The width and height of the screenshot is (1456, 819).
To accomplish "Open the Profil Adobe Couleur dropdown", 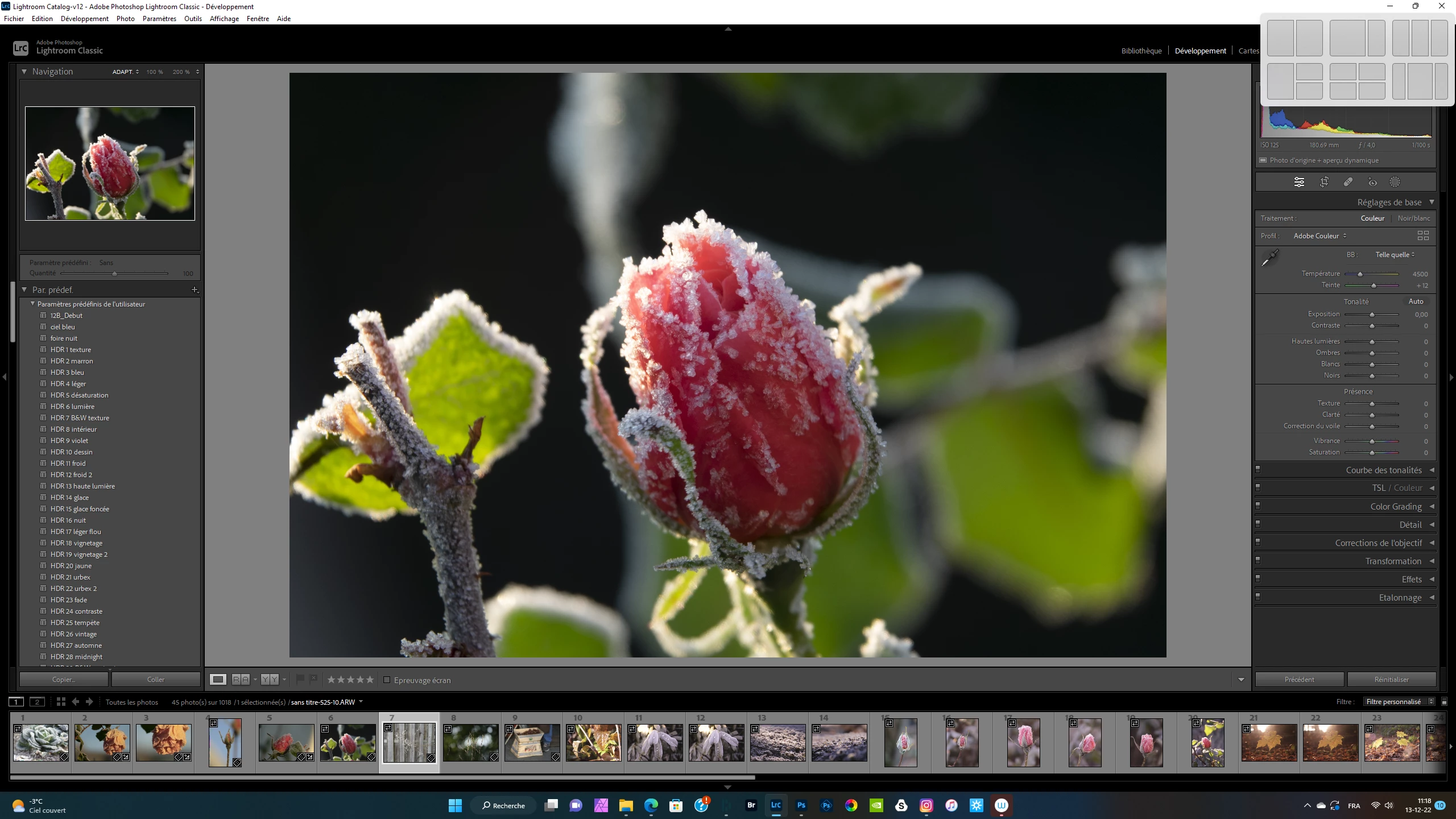I will pyautogui.click(x=1319, y=236).
